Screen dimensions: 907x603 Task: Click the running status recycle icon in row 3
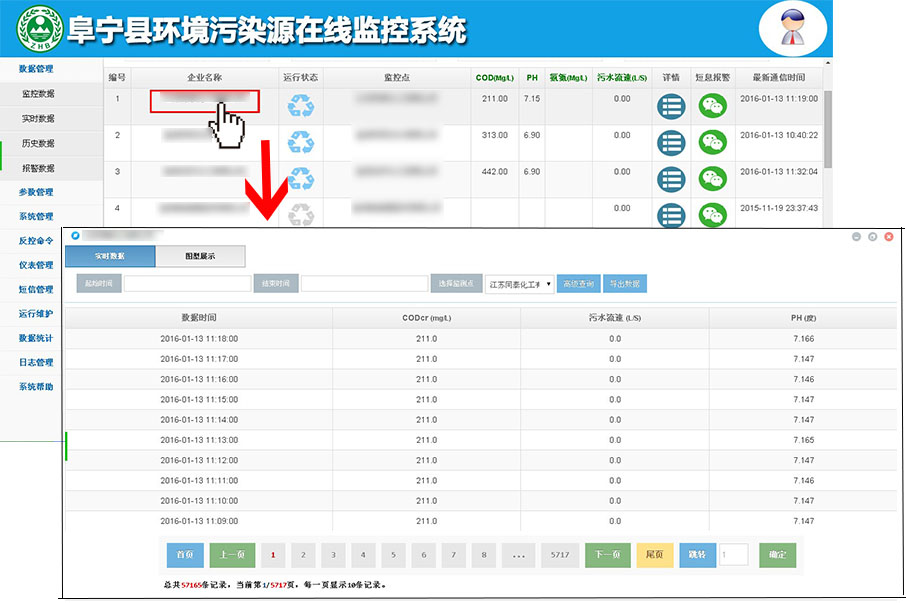(x=301, y=179)
